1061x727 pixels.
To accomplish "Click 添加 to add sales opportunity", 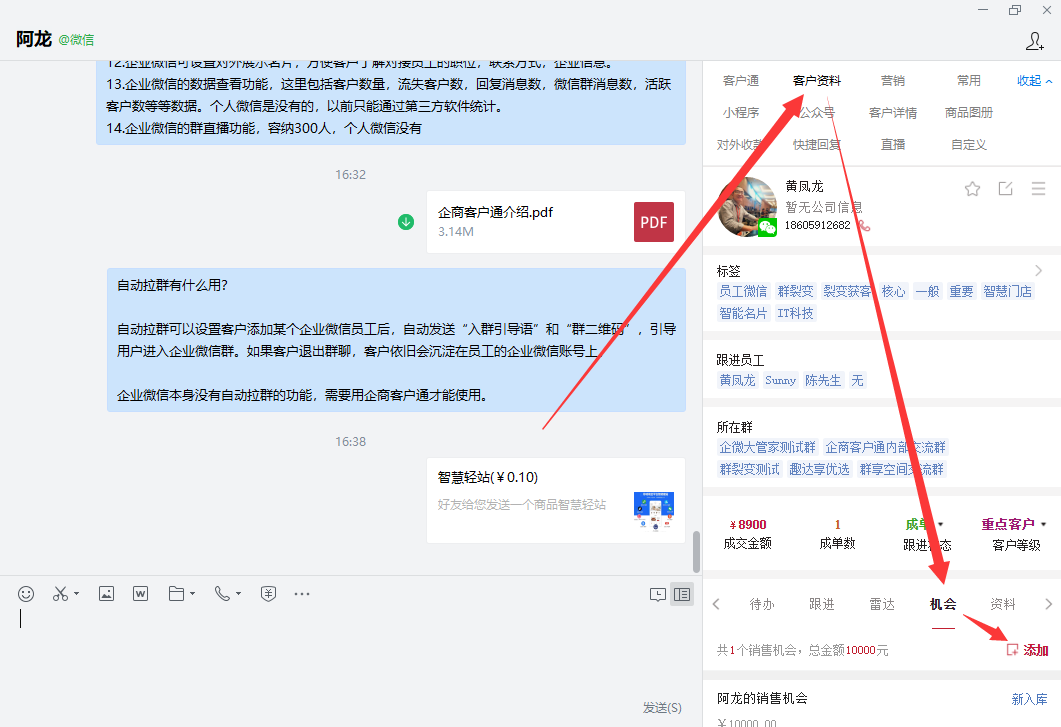I will tap(1027, 650).
